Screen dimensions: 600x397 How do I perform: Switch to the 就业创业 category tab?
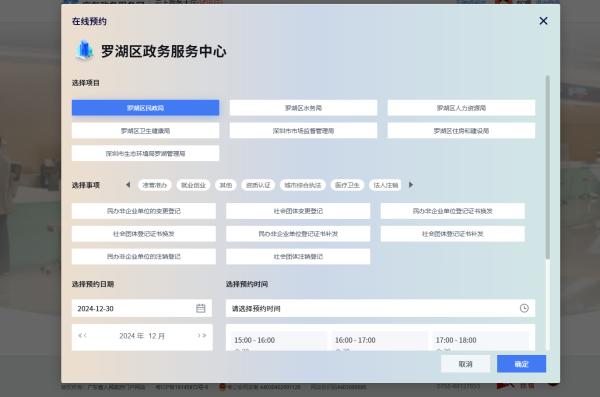tap(193, 185)
